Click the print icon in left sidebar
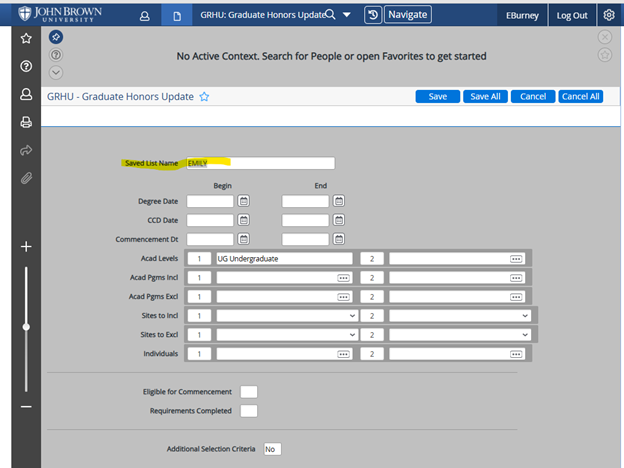The width and height of the screenshot is (624, 468). coord(26,122)
